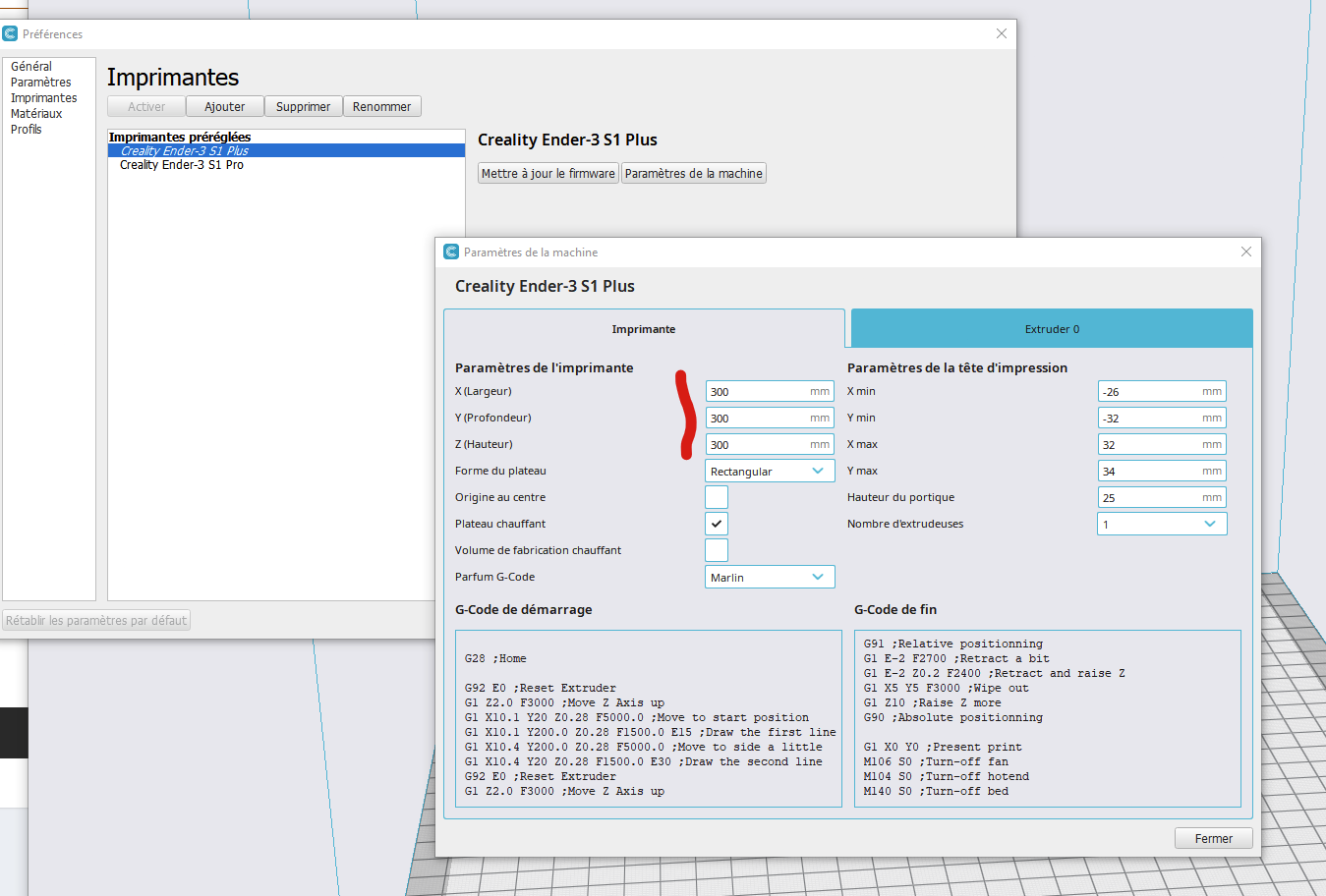The width and height of the screenshot is (1326, 896).
Task: Click the X max input field
Action: pyautogui.click(x=1162, y=444)
